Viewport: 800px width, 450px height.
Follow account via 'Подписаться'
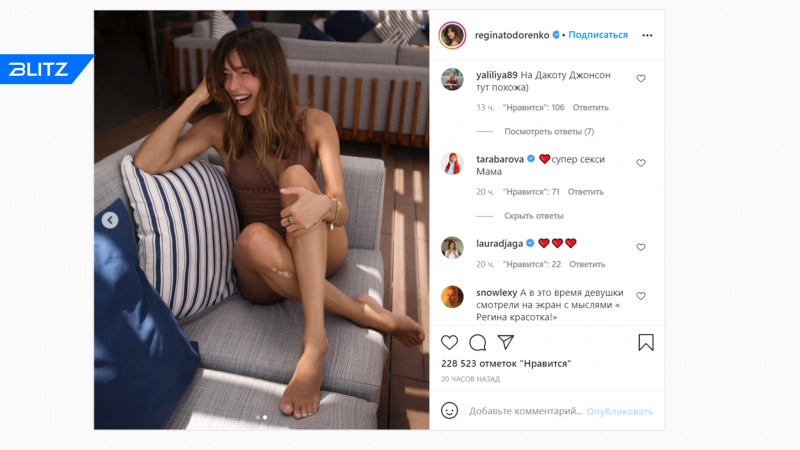598,35
